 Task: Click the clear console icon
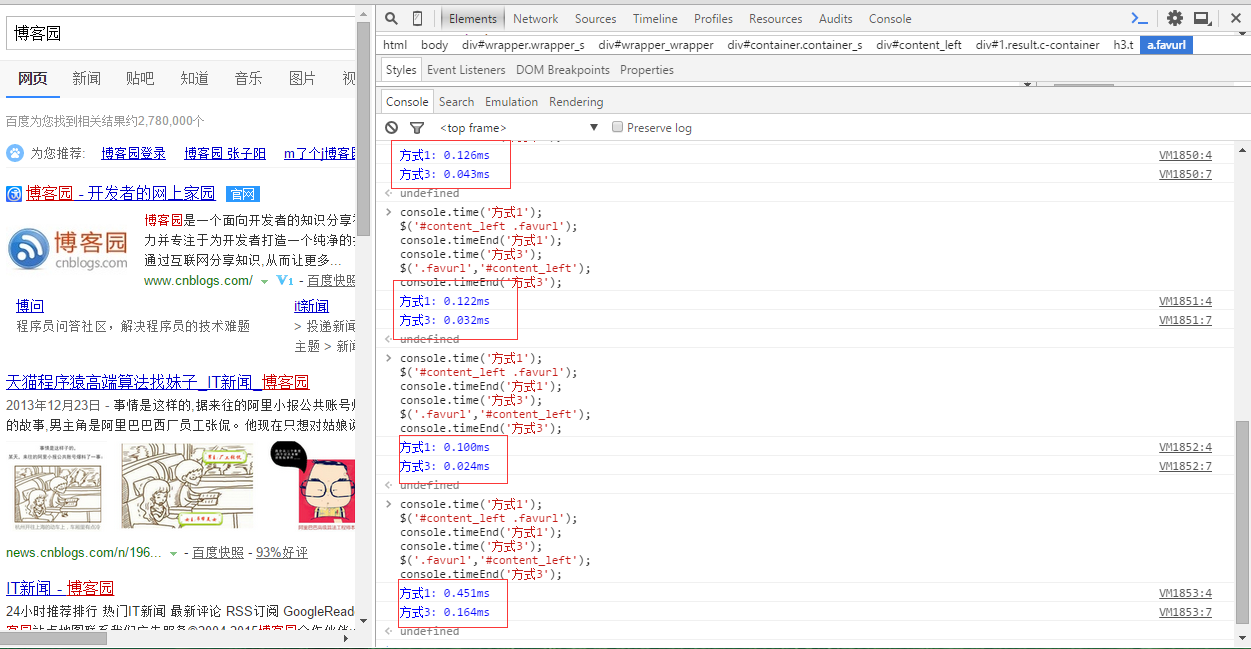(x=392, y=128)
